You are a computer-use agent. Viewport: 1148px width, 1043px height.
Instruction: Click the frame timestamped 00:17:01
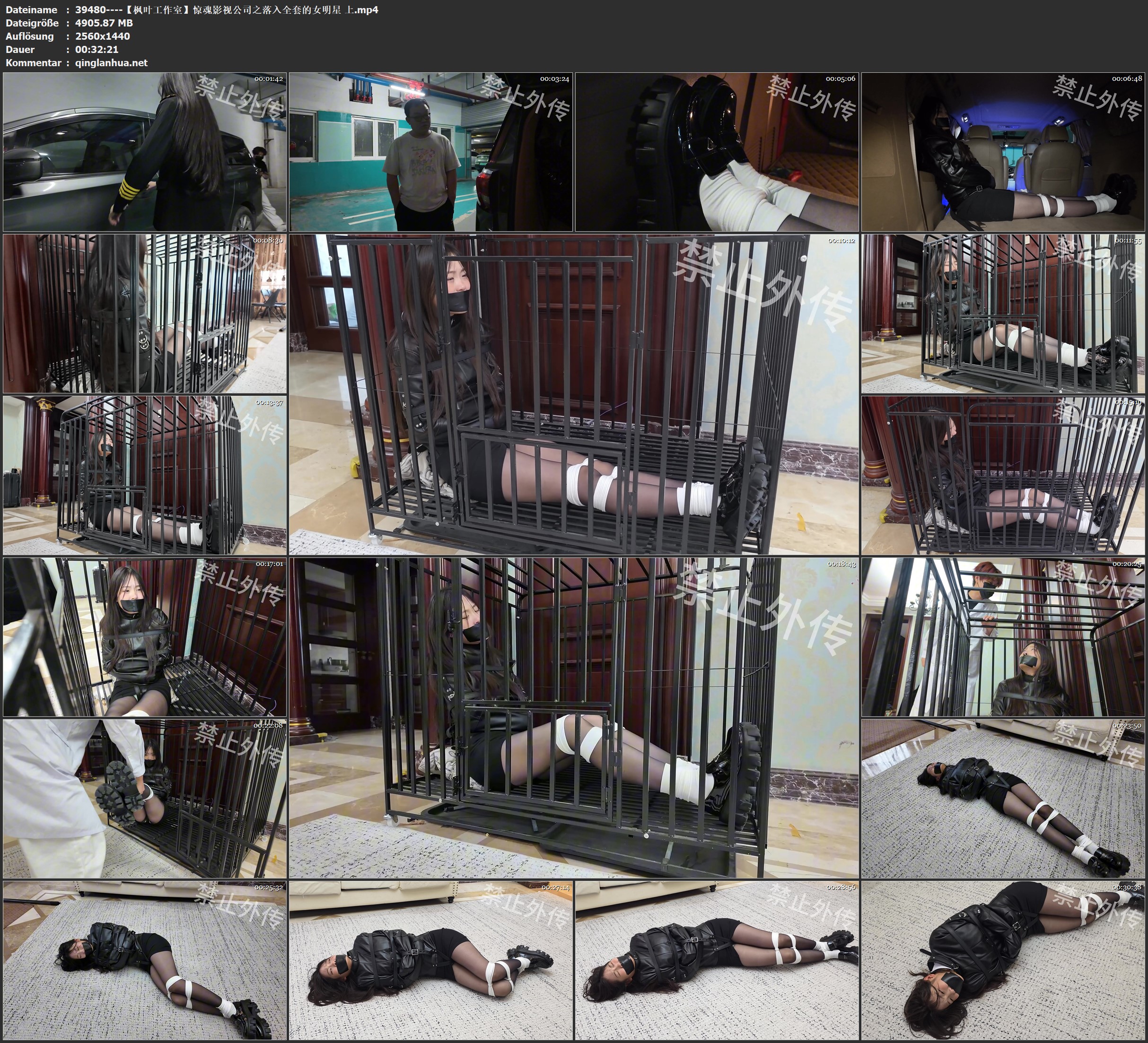(x=145, y=637)
